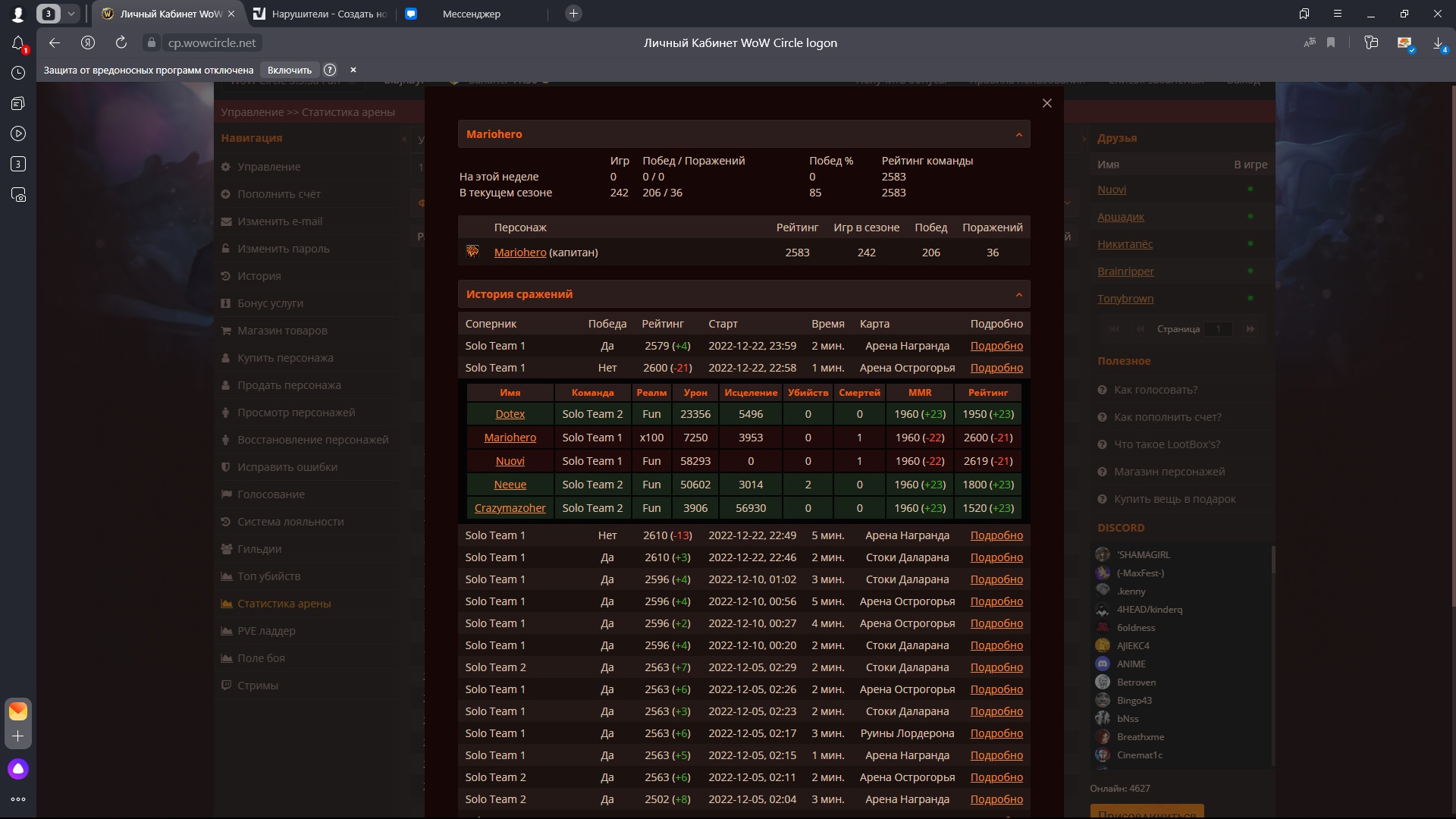1456x819 pixels.
Task: Click the translate page icon
Action: pos(1309,43)
